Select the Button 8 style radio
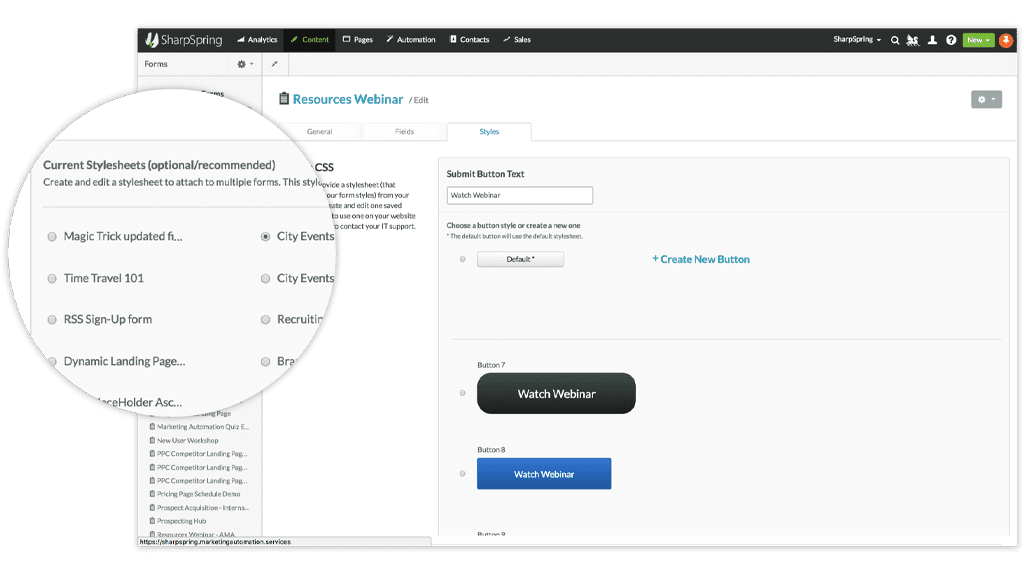Viewport: 1024px width, 576px height. click(x=462, y=473)
